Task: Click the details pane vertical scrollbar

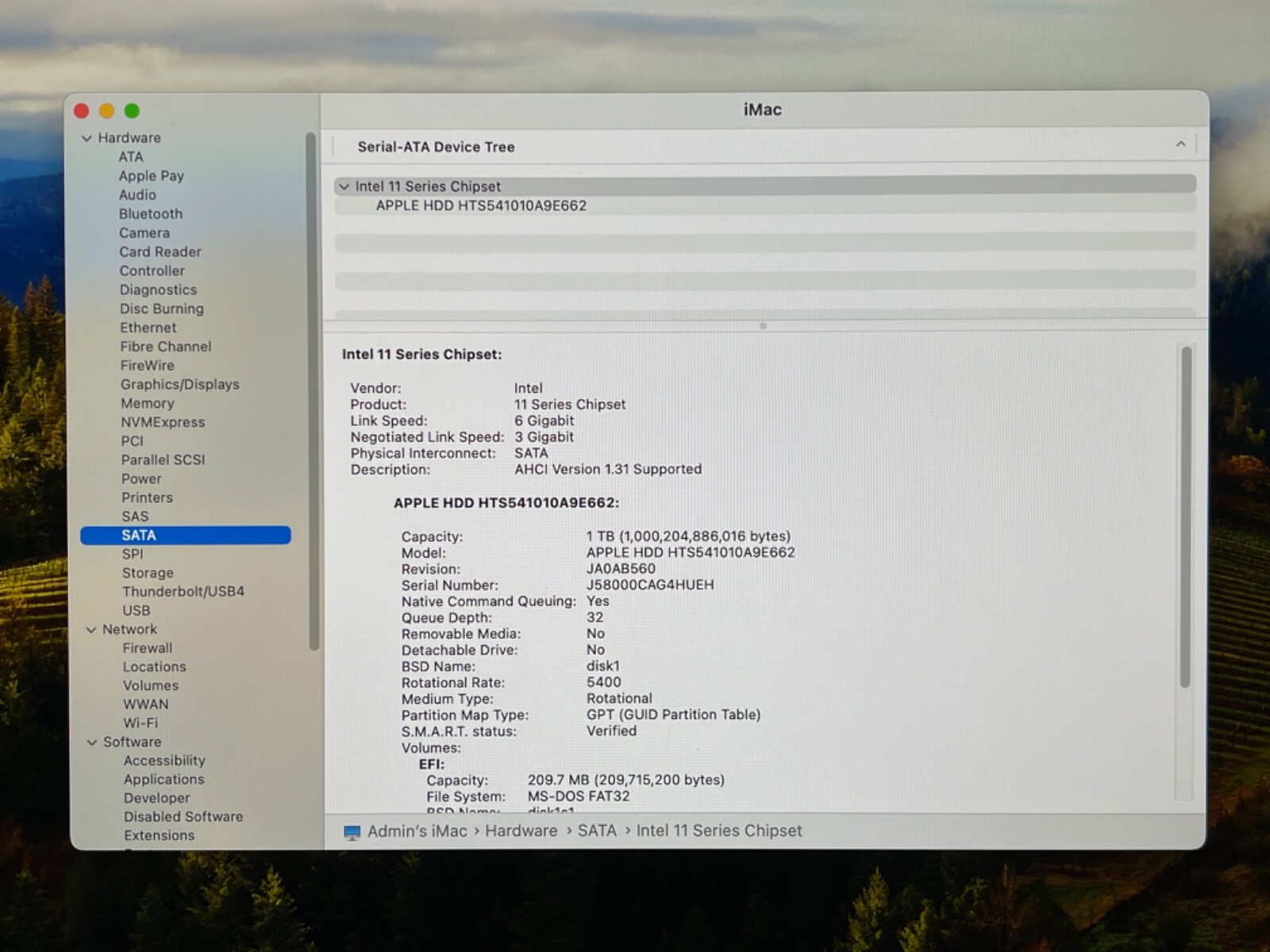Action: [1186, 517]
